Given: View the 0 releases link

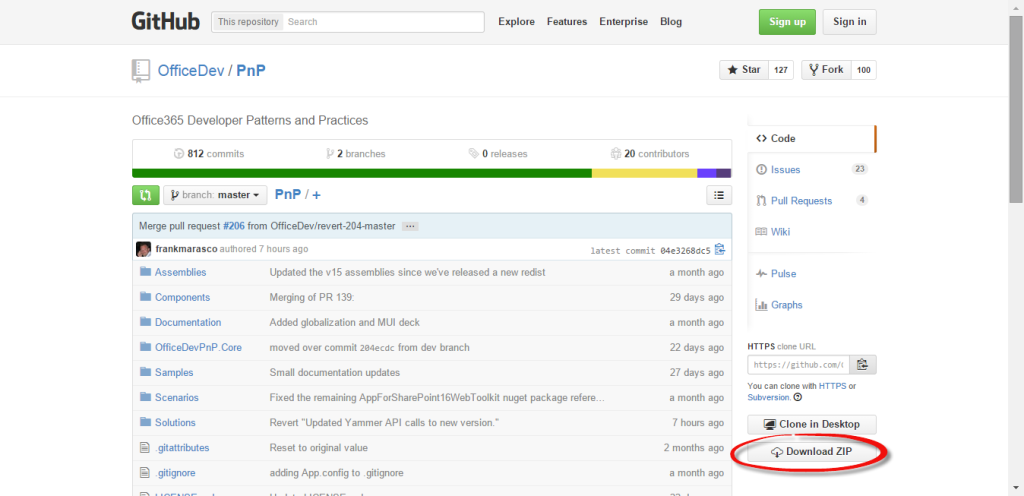Looking at the screenshot, I should pyautogui.click(x=498, y=154).
